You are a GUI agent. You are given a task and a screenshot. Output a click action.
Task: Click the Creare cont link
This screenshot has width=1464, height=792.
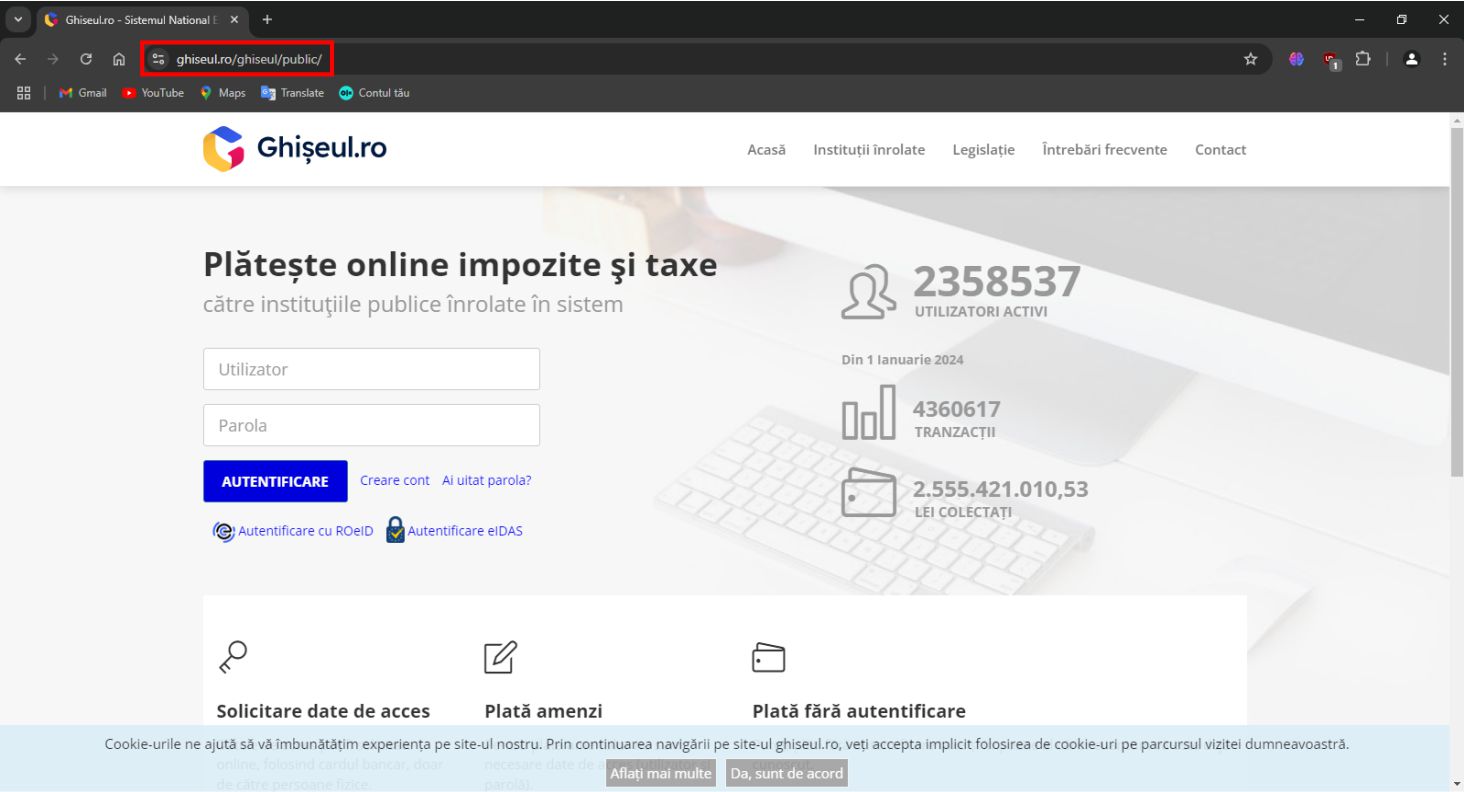(394, 480)
